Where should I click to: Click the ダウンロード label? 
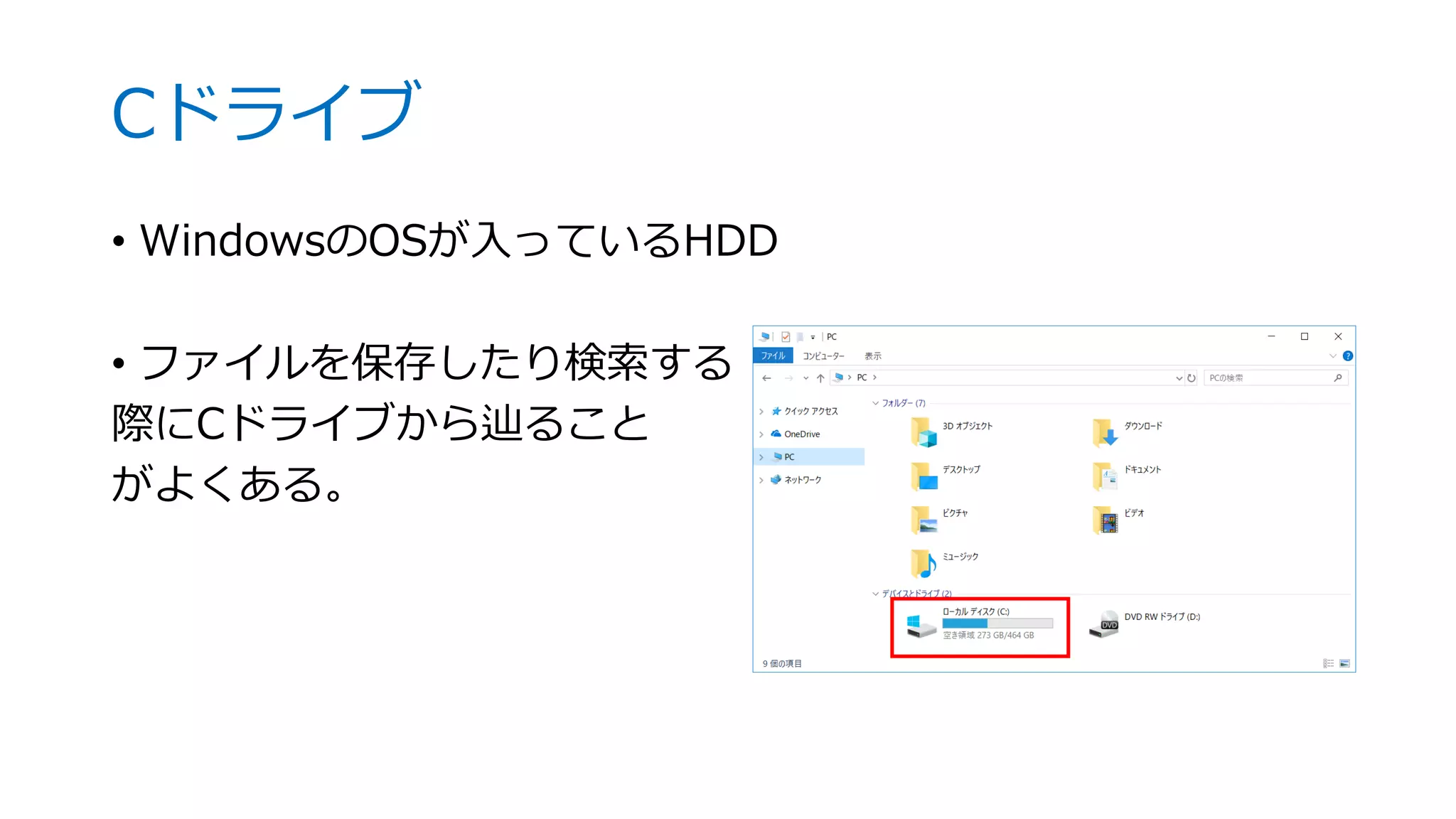(x=1143, y=426)
